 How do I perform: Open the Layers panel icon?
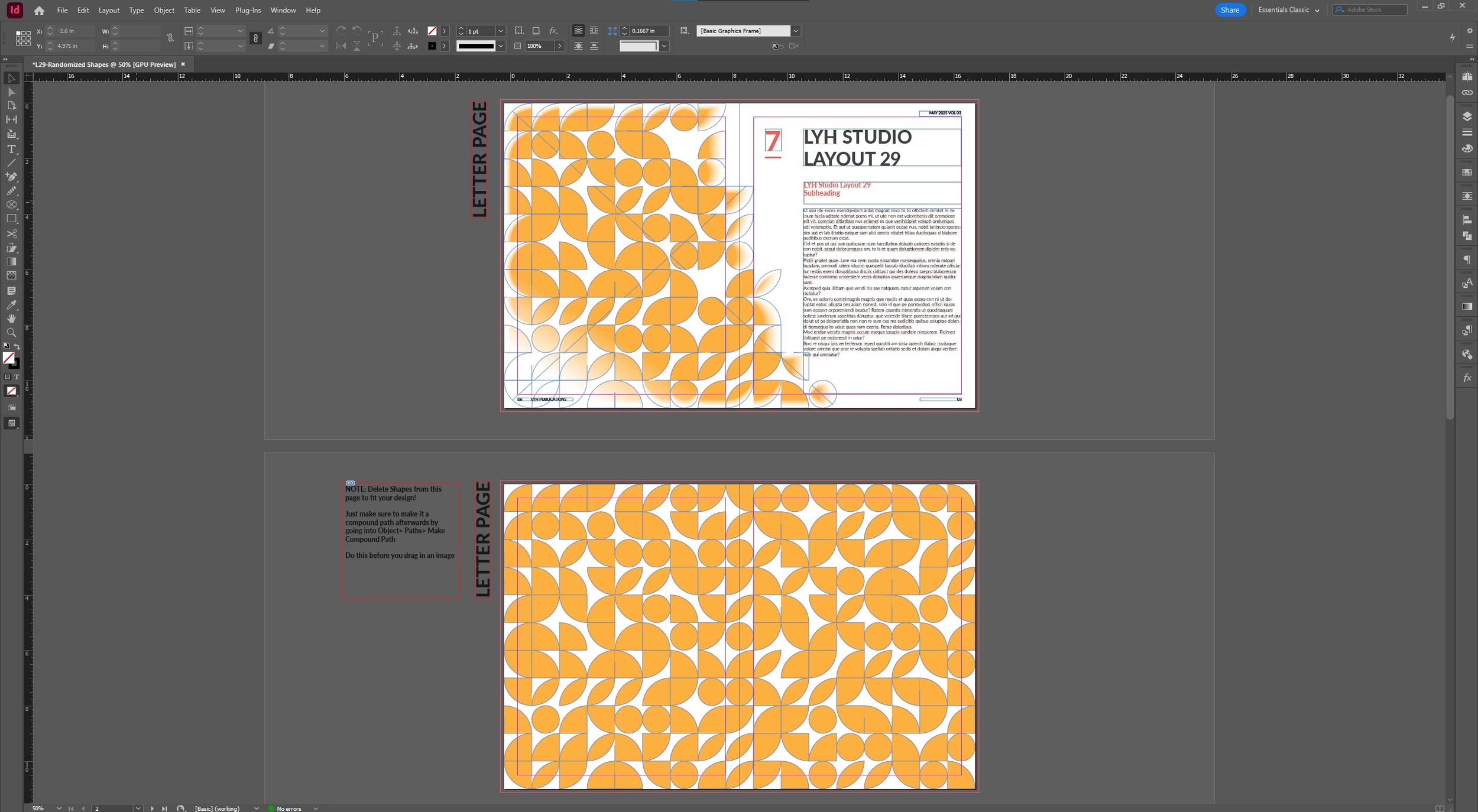[x=1467, y=116]
